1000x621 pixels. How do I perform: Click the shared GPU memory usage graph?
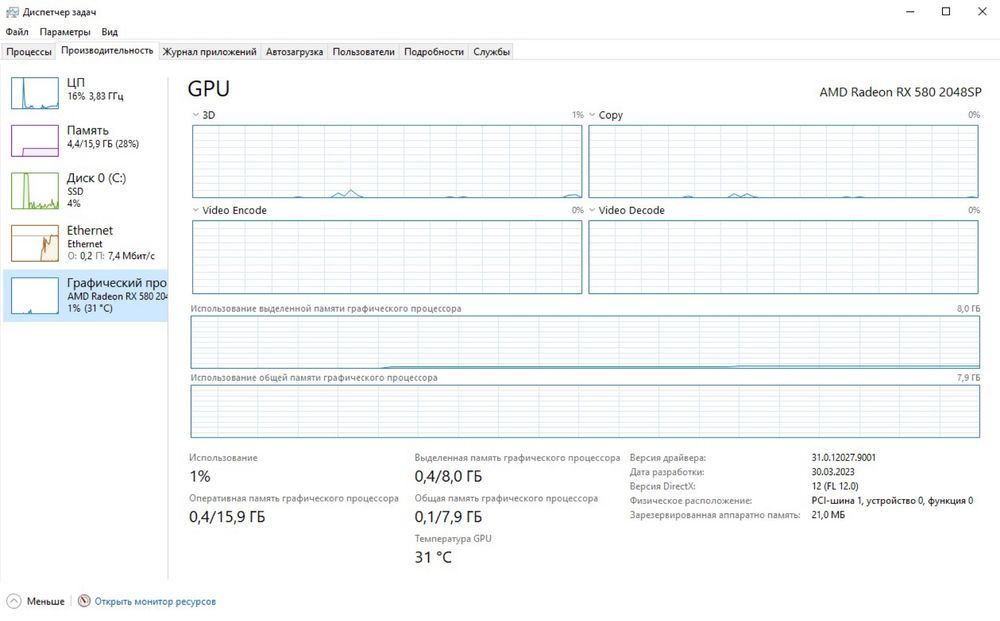585,411
